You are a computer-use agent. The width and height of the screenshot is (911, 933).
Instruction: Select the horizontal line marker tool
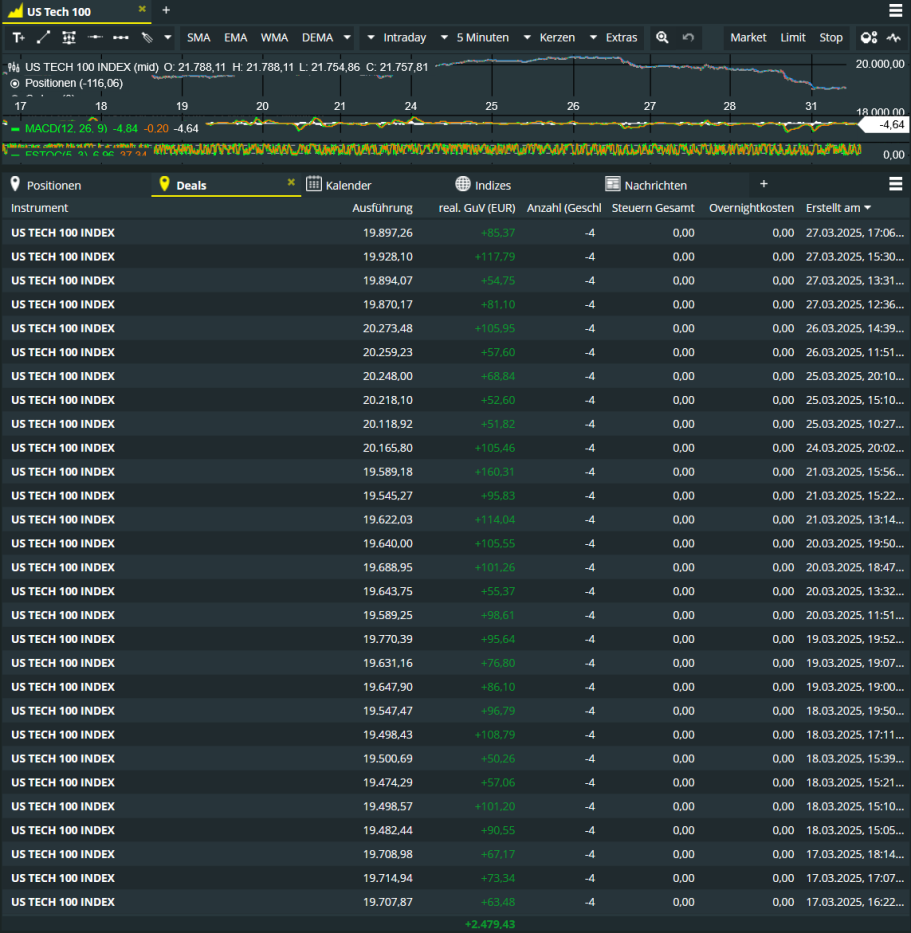coord(95,37)
